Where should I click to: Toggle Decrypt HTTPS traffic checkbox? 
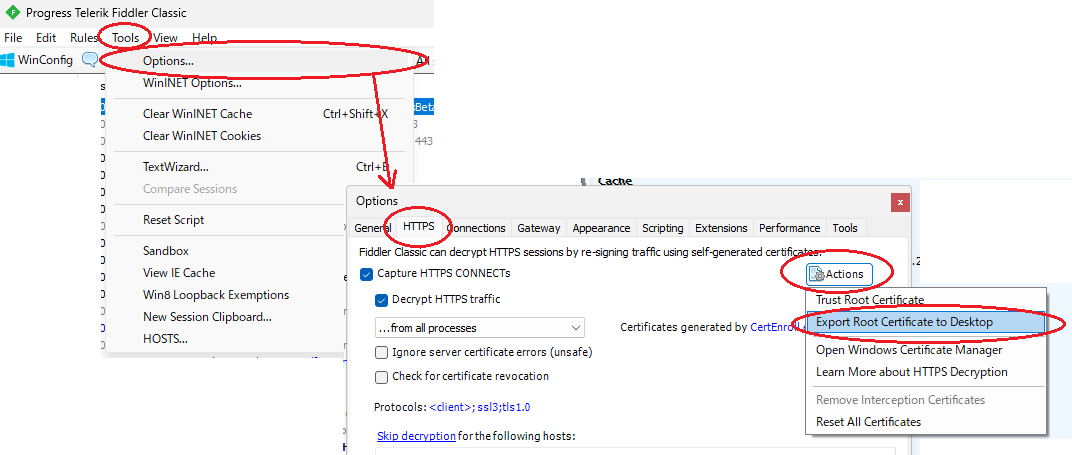(x=381, y=300)
